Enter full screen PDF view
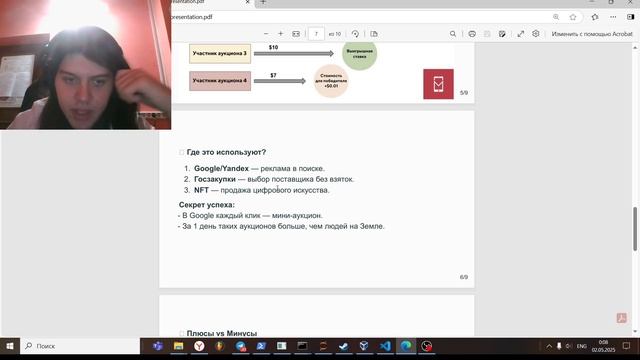Screen dimensions: 640x360 point(520,34)
